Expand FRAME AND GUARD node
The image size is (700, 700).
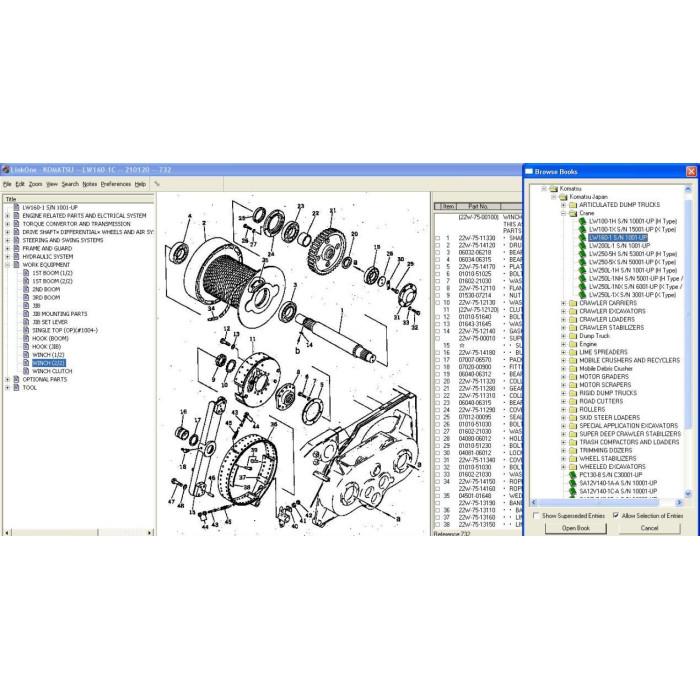(x=7, y=249)
